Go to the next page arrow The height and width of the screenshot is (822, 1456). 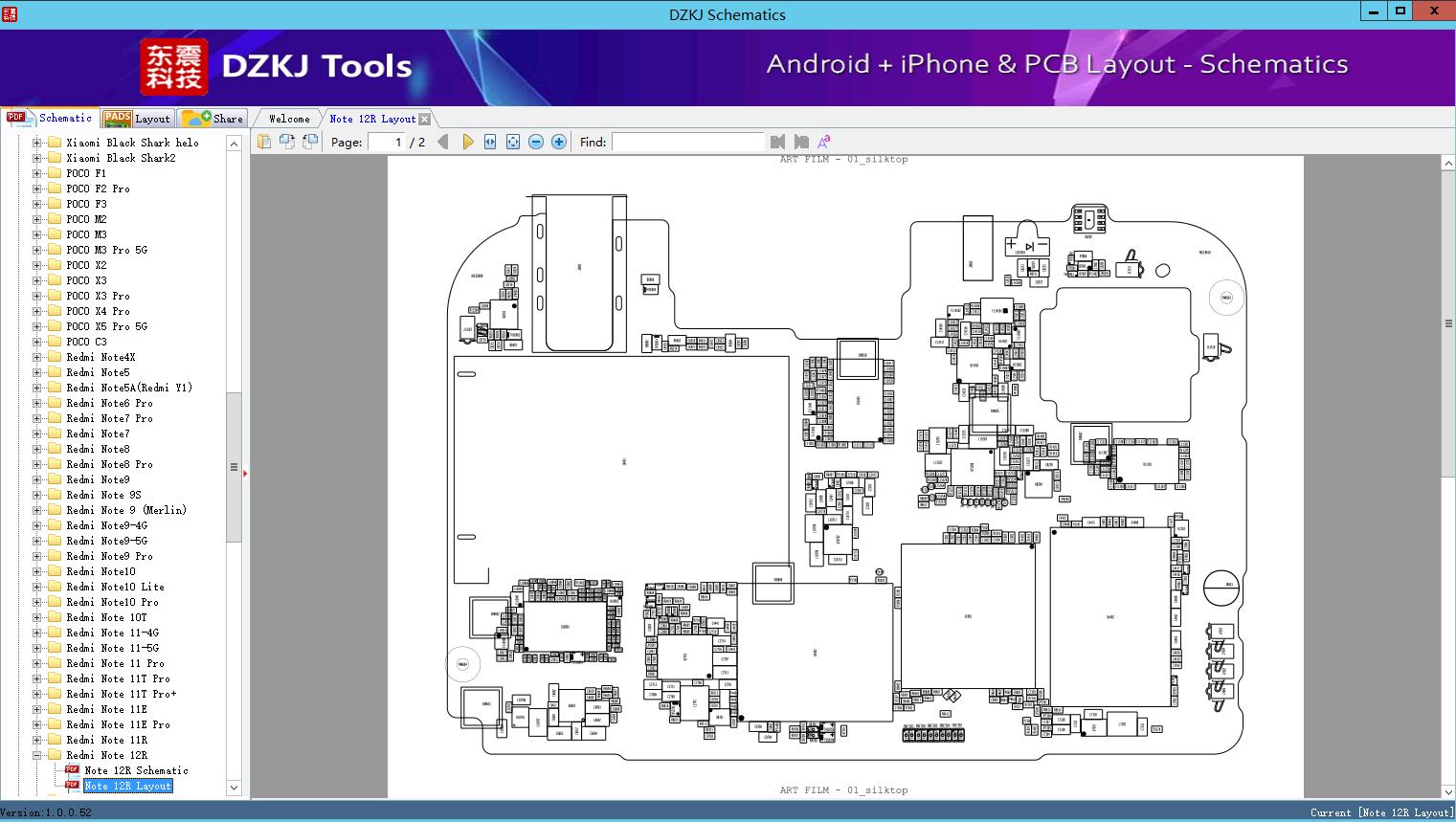pyautogui.click(x=467, y=142)
